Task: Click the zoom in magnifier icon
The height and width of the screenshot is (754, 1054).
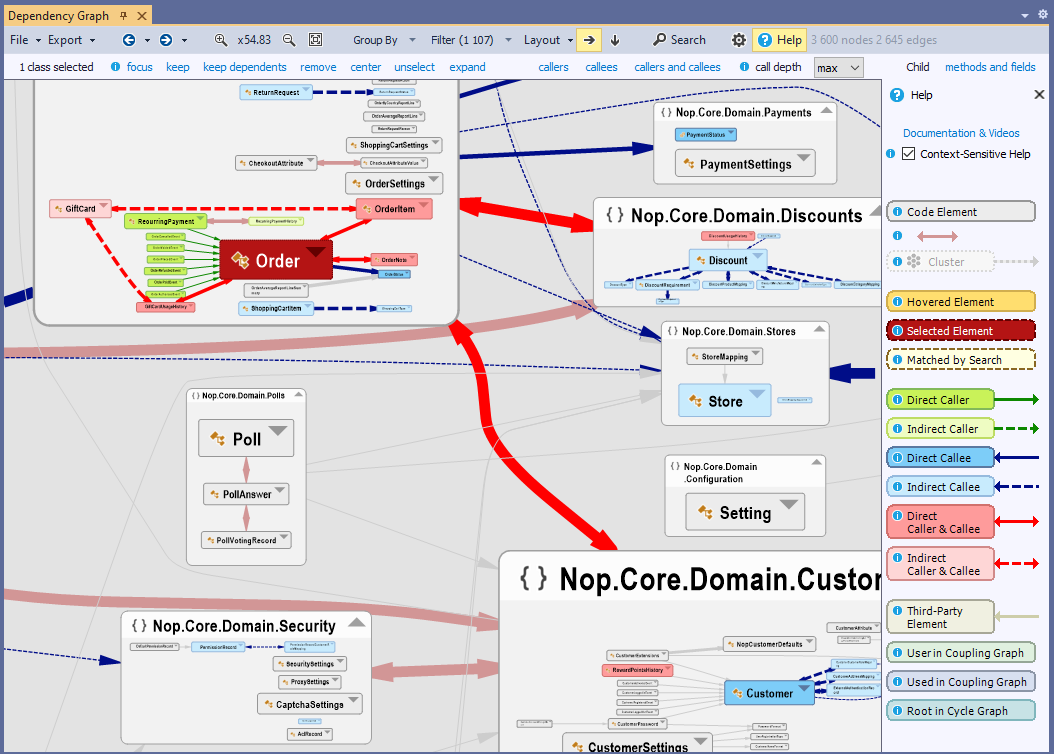Action: (220, 40)
